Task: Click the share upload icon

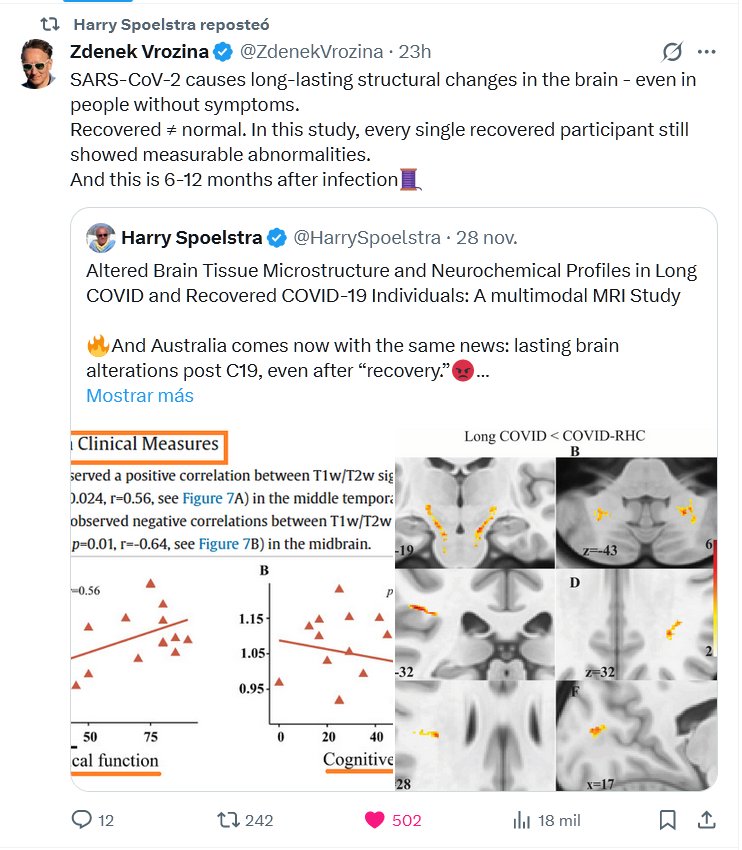Action: (x=706, y=820)
